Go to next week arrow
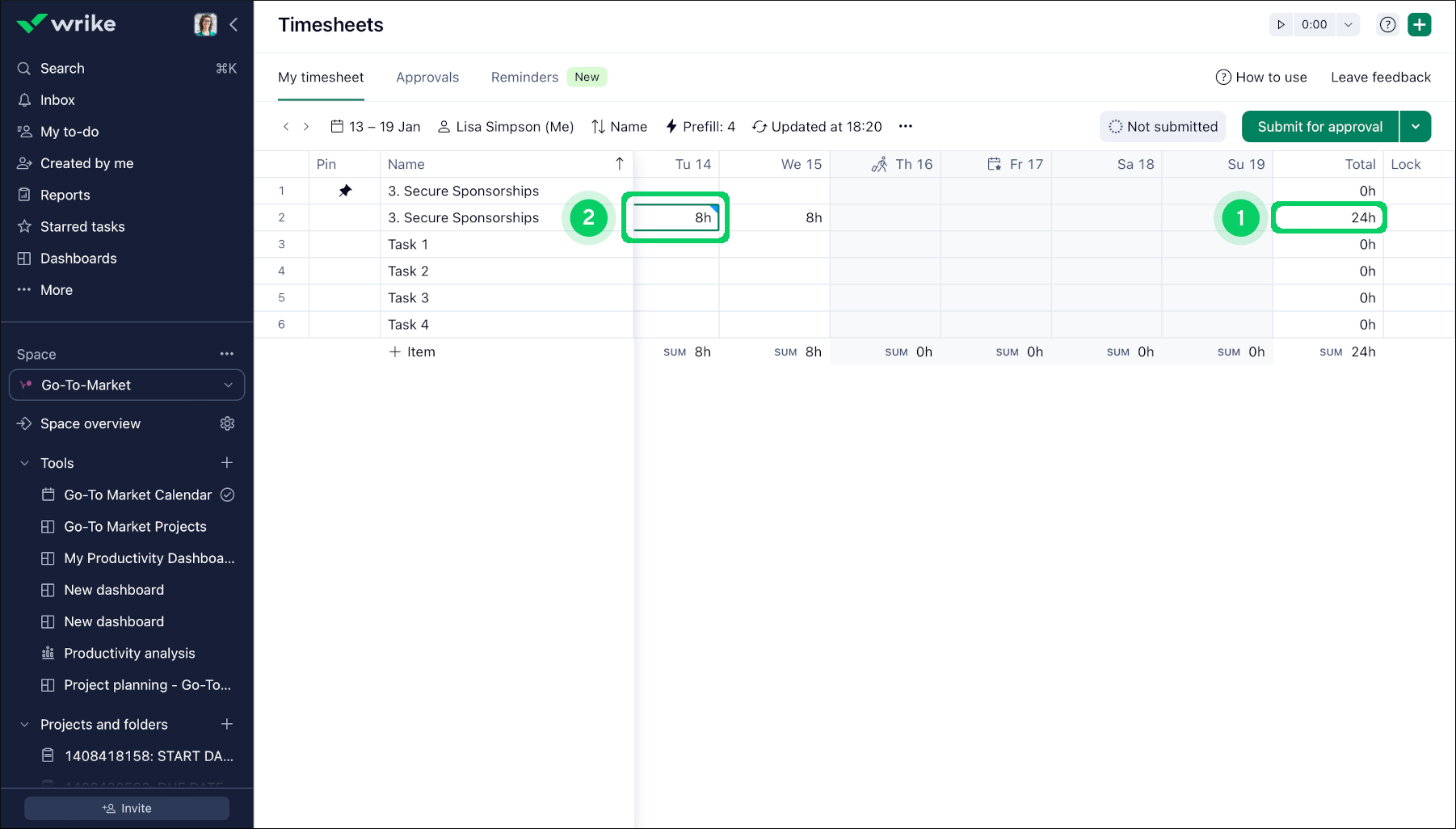Viewport: 1456px width, 829px height. pyautogui.click(x=306, y=127)
